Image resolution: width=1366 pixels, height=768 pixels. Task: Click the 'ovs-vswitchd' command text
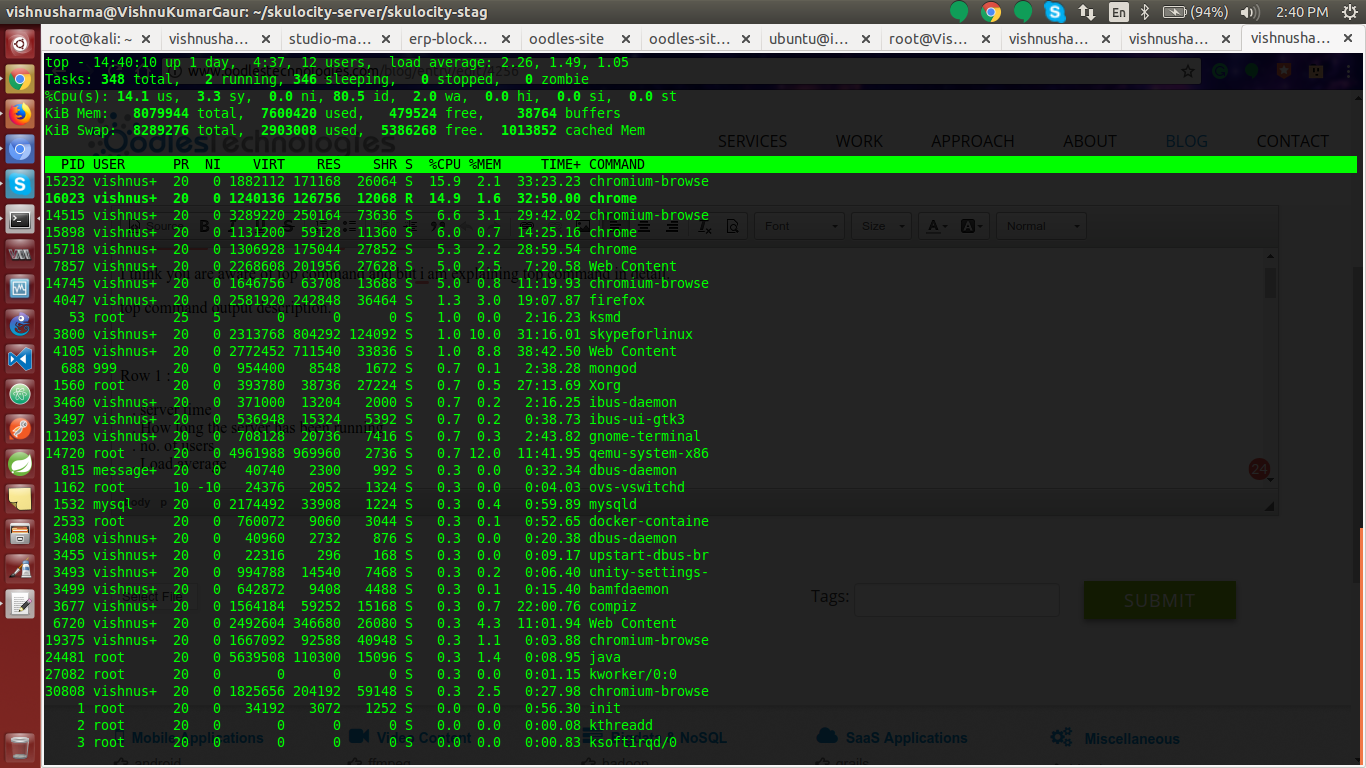point(637,487)
